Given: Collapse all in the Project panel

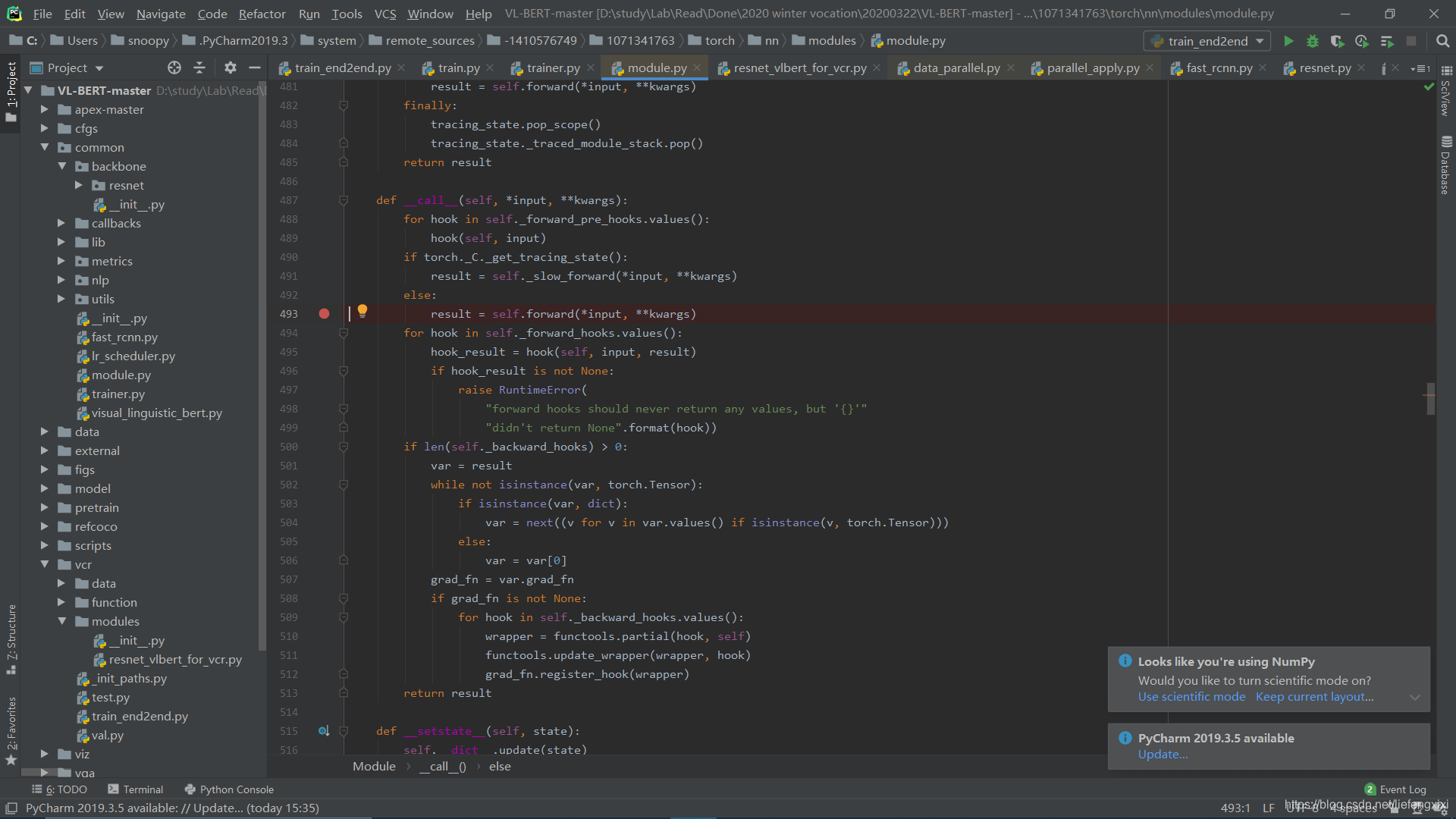Looking at the screenshot, I should pos(199,67).
